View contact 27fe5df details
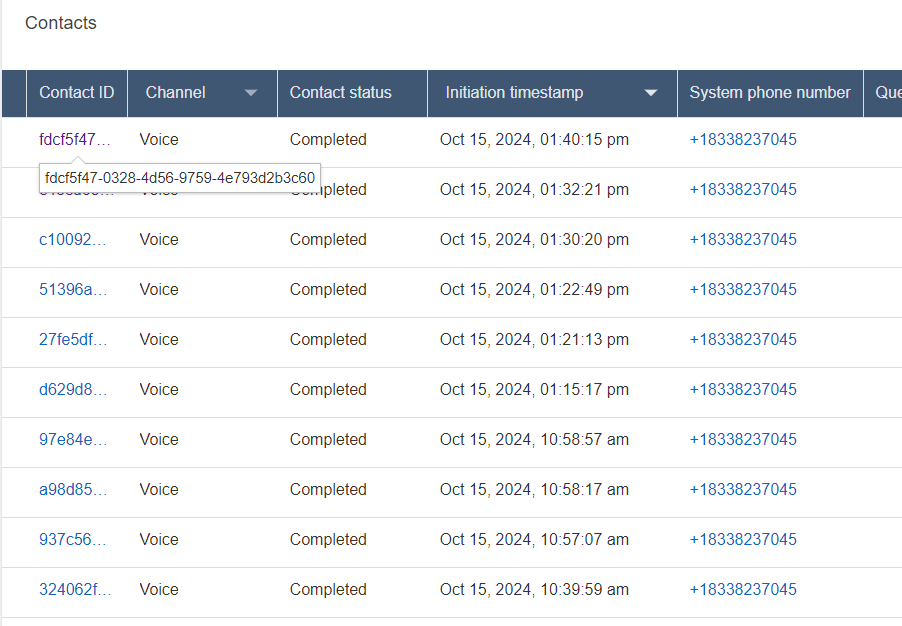The height and width of the screenshot is (626, 902). (75, 340)
